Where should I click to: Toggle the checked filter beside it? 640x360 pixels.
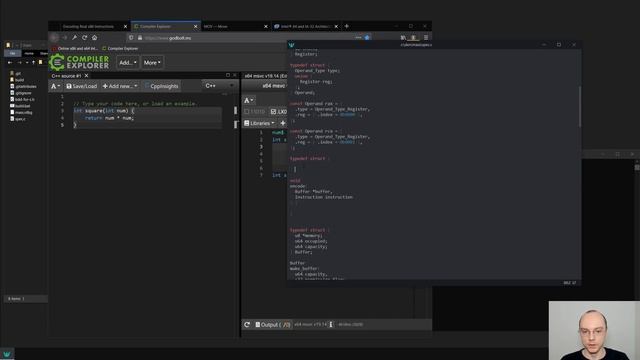279,111
